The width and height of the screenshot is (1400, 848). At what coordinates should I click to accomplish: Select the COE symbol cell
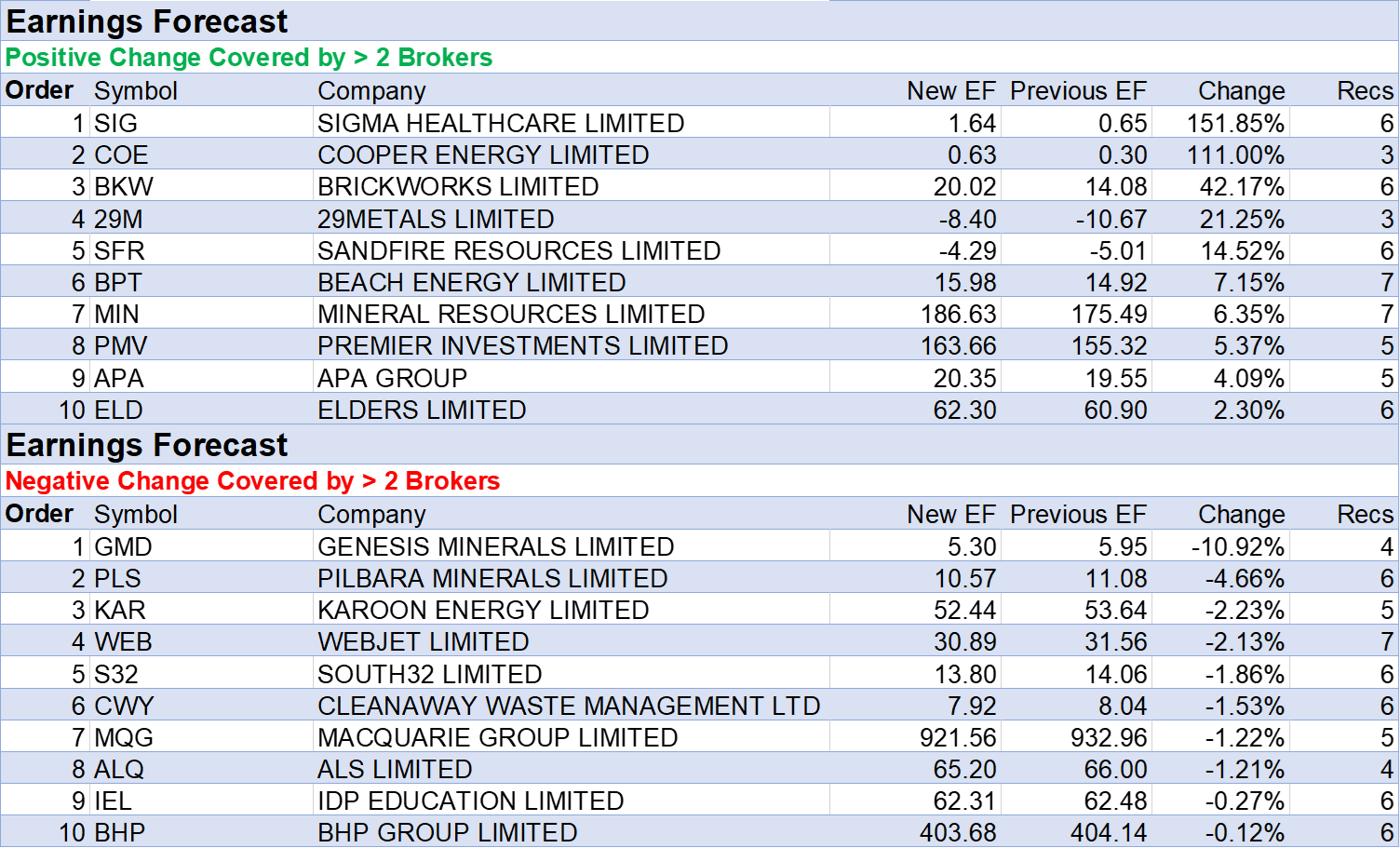click(x=122, y=155)
